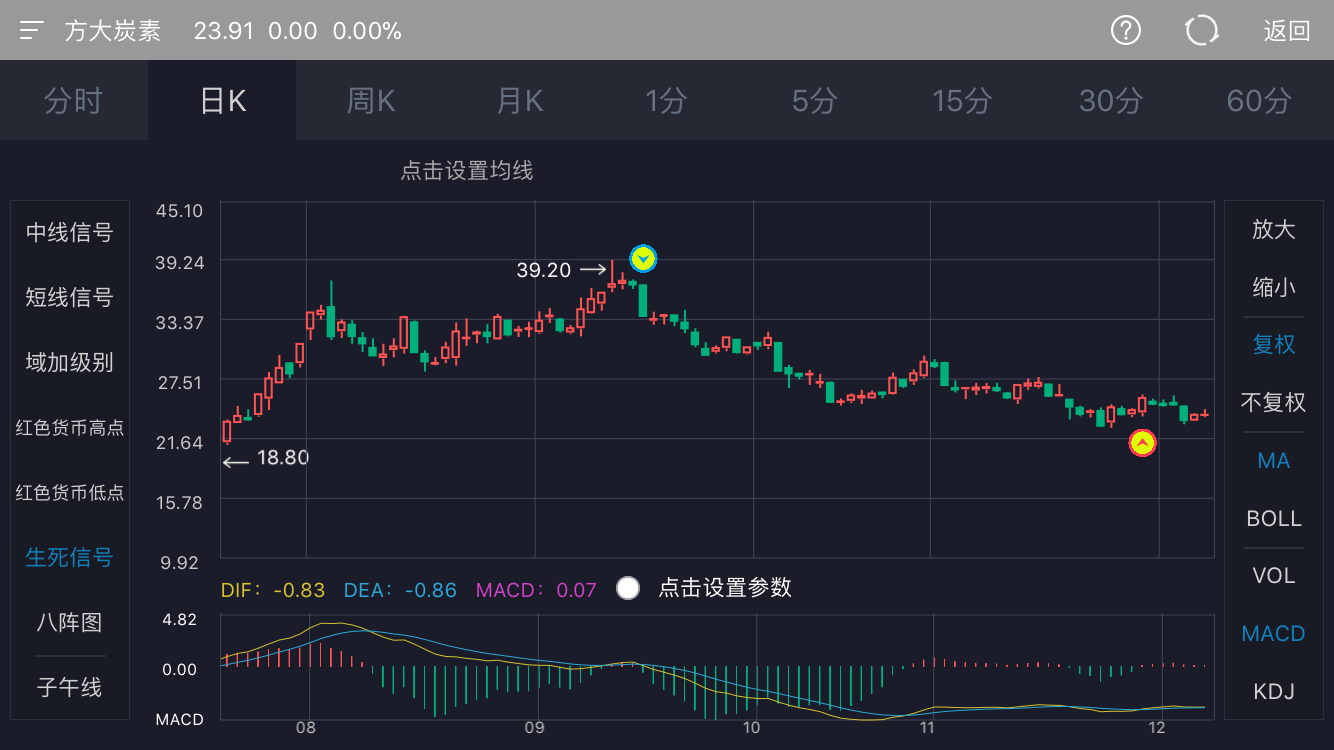Tap the MACD value 0.07
The width and height of the screenshot is (1334, 750).
[576, 590]
